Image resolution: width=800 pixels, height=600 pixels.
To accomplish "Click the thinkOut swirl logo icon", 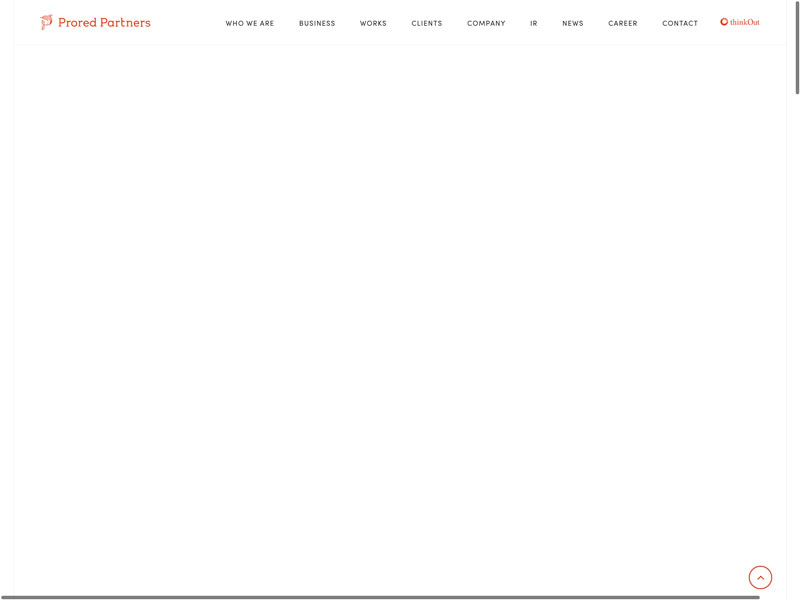I will 724,22.
